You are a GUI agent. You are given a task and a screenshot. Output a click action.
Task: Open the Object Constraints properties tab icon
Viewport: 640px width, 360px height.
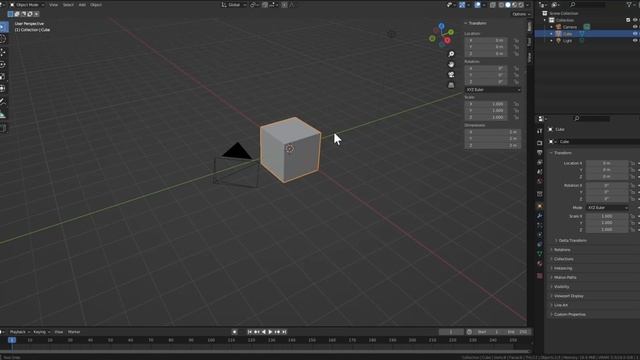click(540, 244)
